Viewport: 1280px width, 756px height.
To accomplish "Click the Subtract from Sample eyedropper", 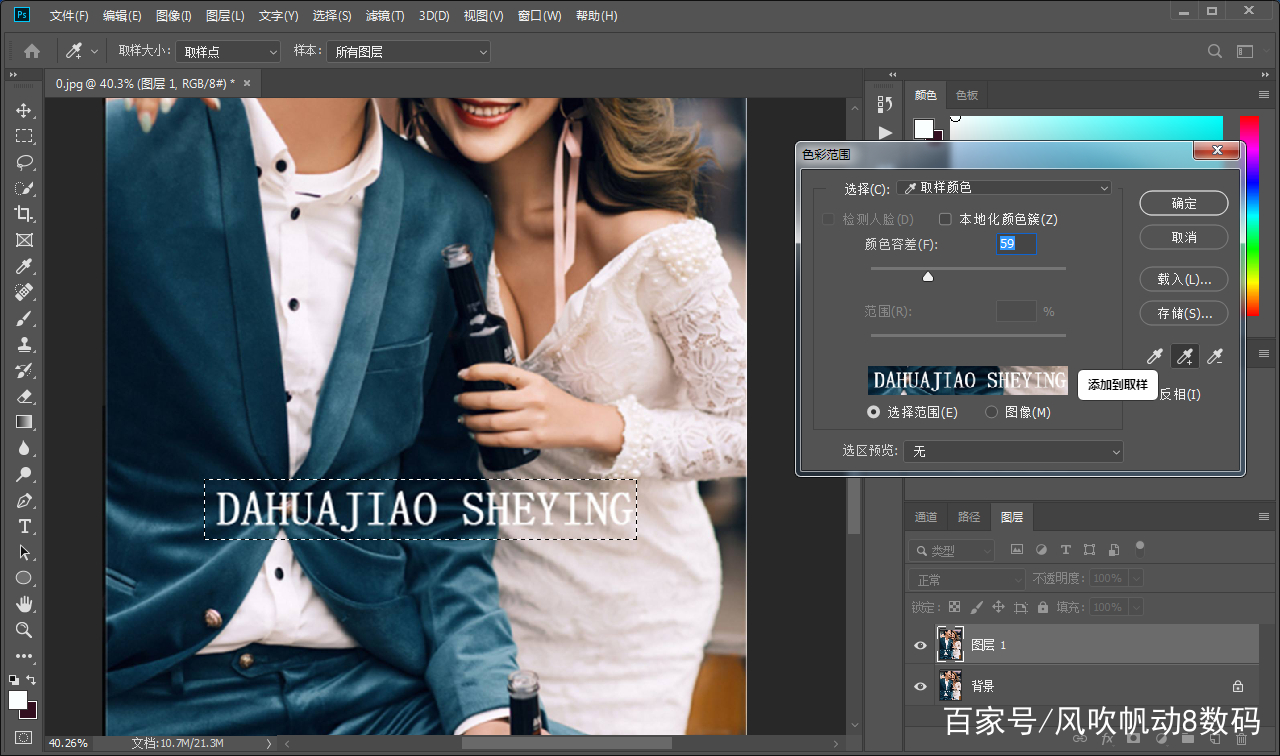I will tap(1214, 356).
